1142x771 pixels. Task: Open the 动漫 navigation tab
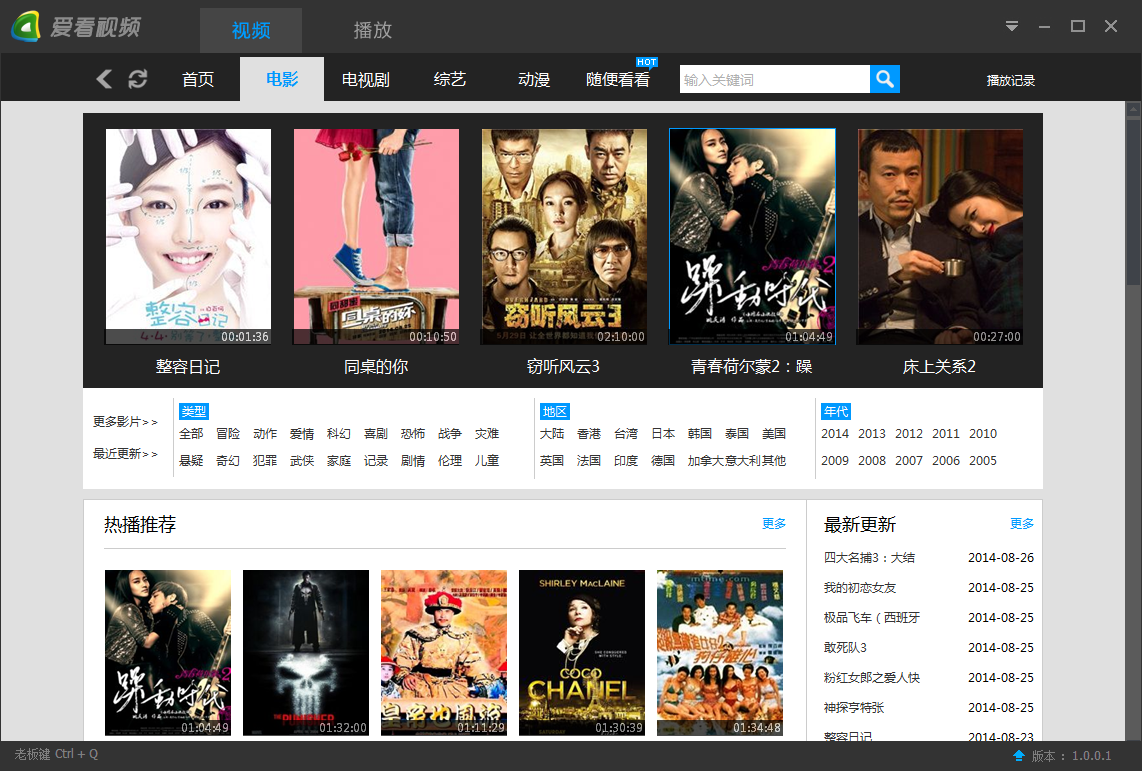(x=533, y=79)
